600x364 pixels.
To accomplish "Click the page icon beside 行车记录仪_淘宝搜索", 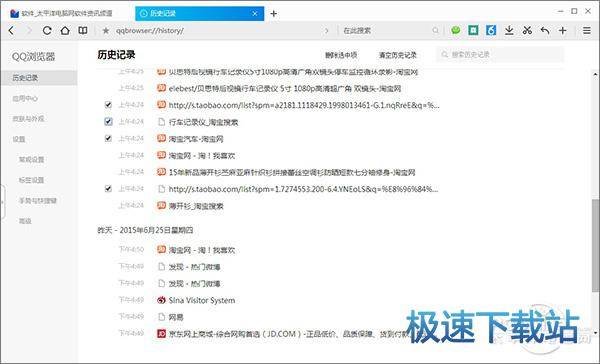I will click(161, 122).
